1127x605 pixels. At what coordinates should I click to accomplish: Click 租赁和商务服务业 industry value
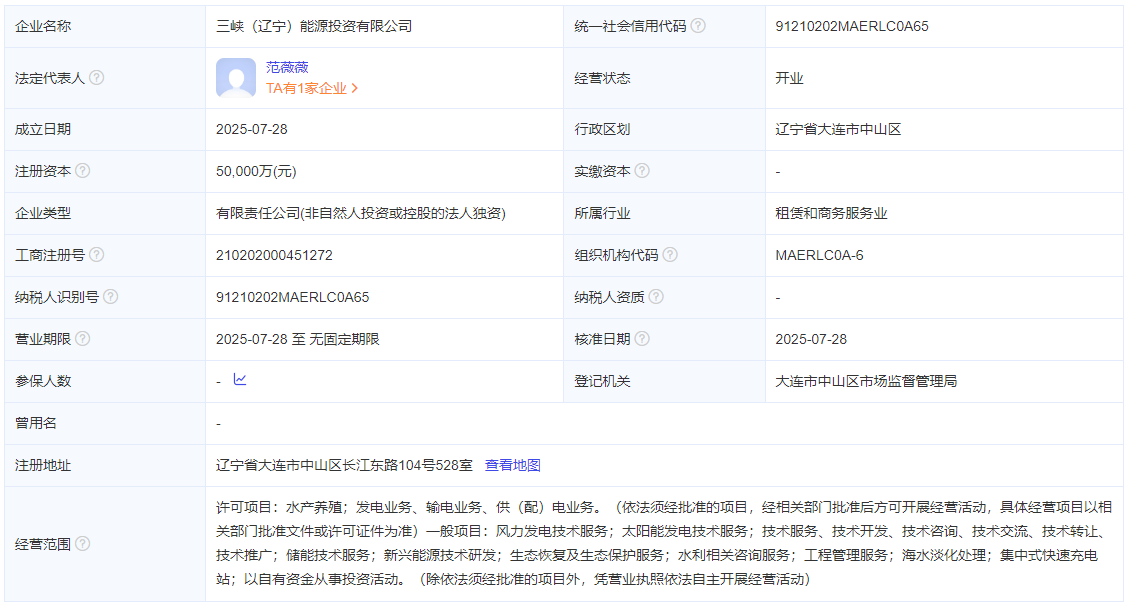[831, 213]
